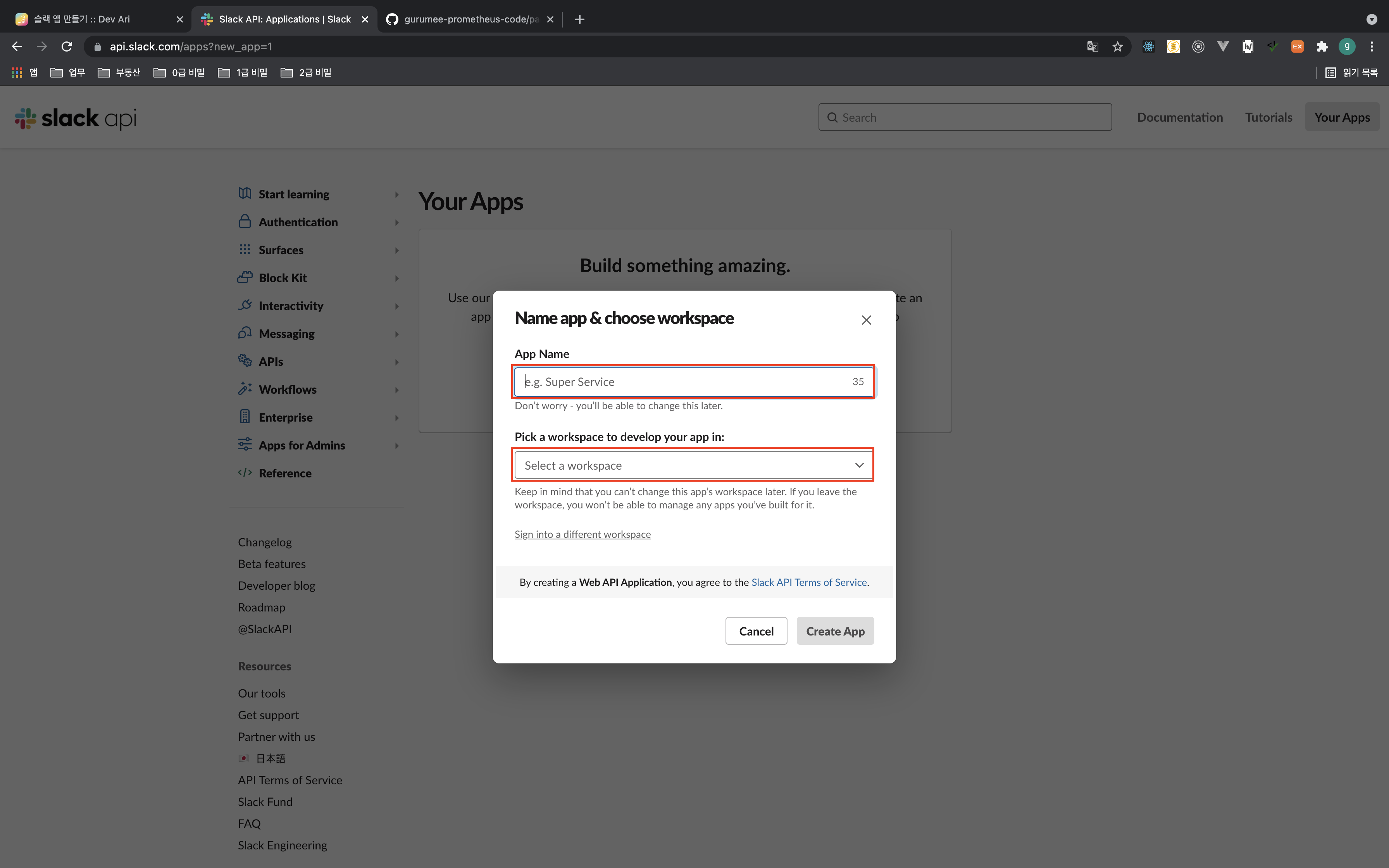Viewport: 1389px width, 868px height.
Task: Click the Search box in the header
Action: (x=965, y=117)
